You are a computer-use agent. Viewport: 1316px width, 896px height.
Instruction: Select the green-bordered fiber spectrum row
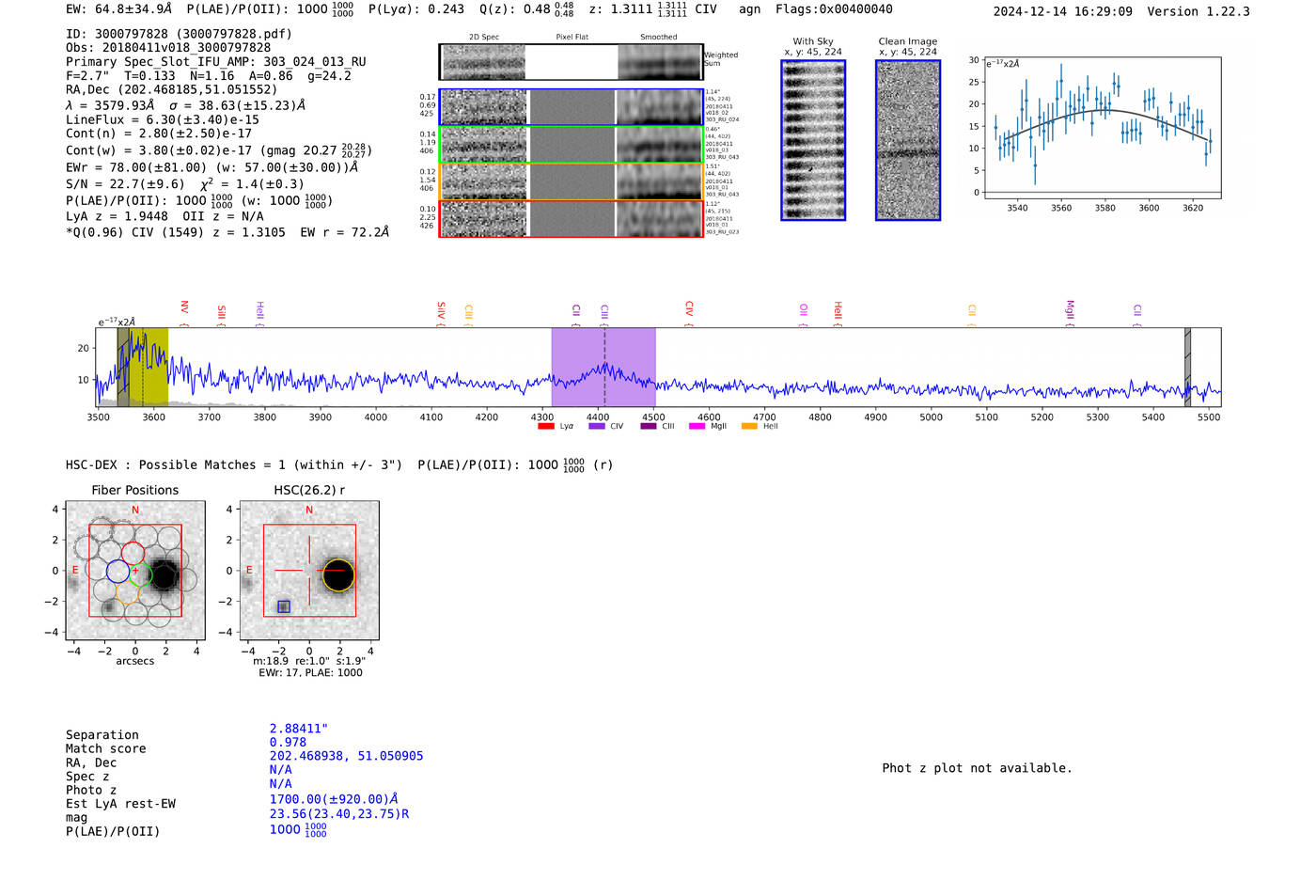pos(571,145)
